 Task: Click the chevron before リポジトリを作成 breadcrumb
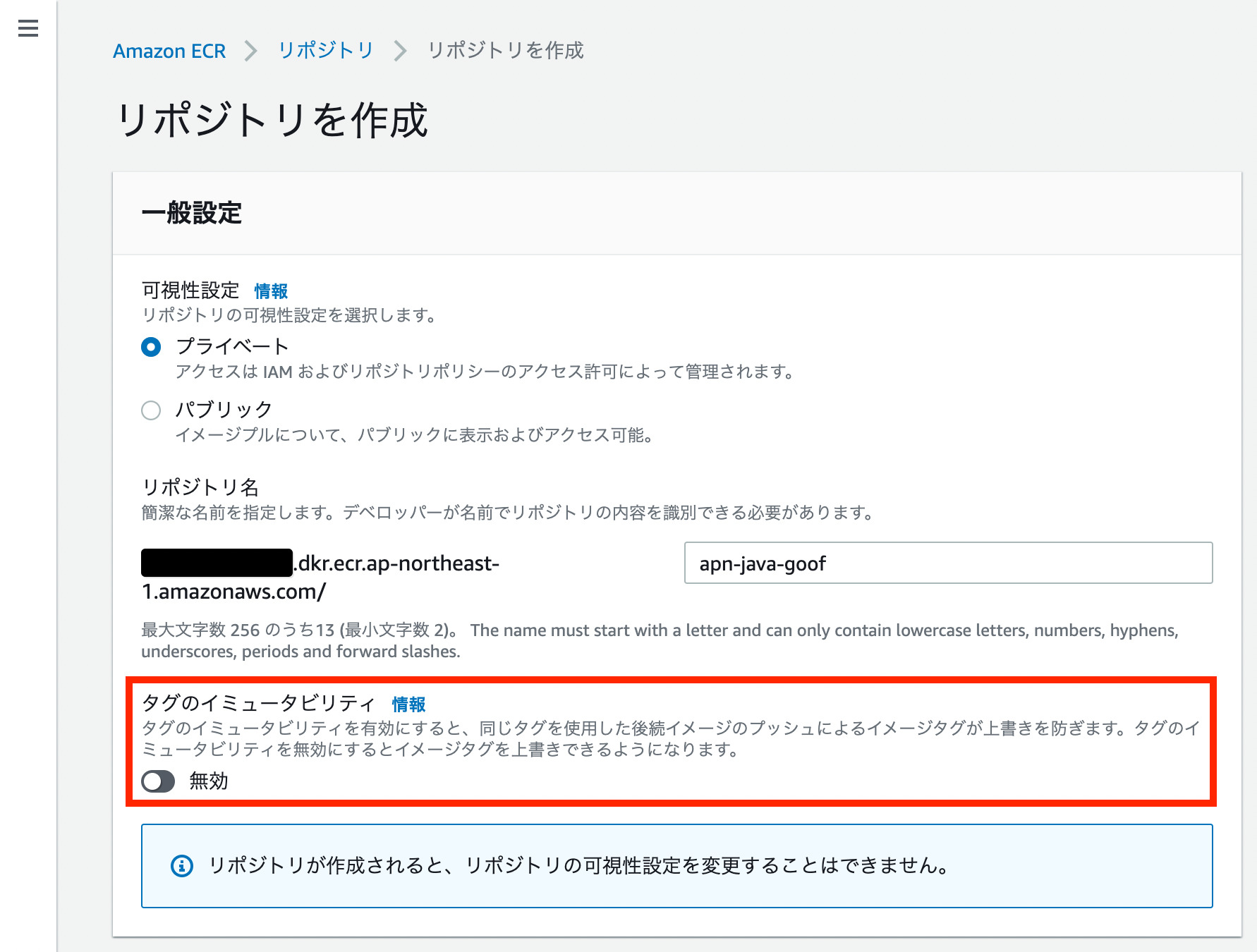(399, 51)
